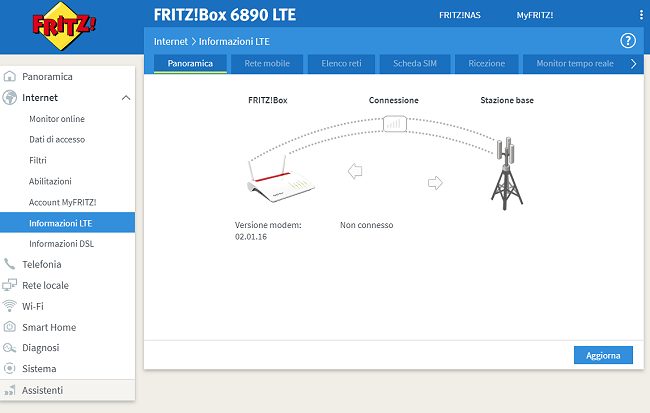Open the Rete locale menu
The image size is (650, 413).
click(x=45, y=285)
